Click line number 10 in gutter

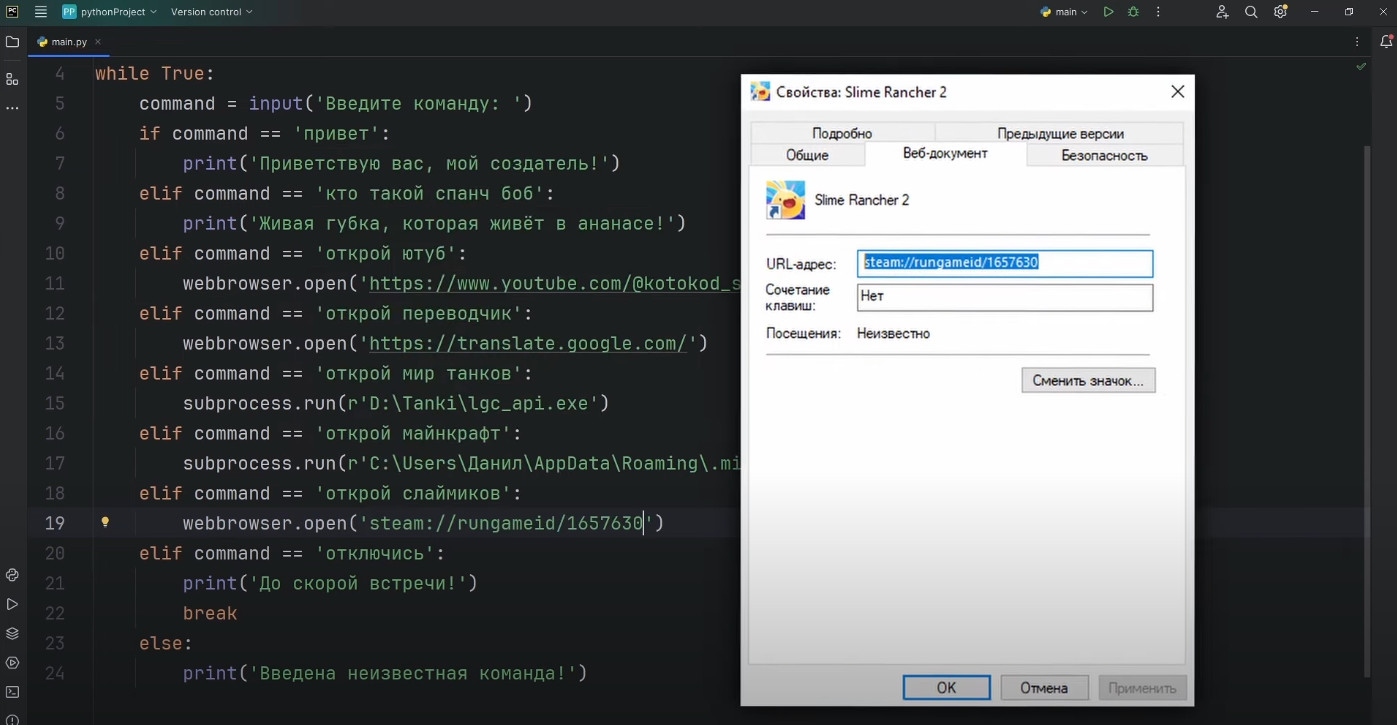click(x=54, y=253)
